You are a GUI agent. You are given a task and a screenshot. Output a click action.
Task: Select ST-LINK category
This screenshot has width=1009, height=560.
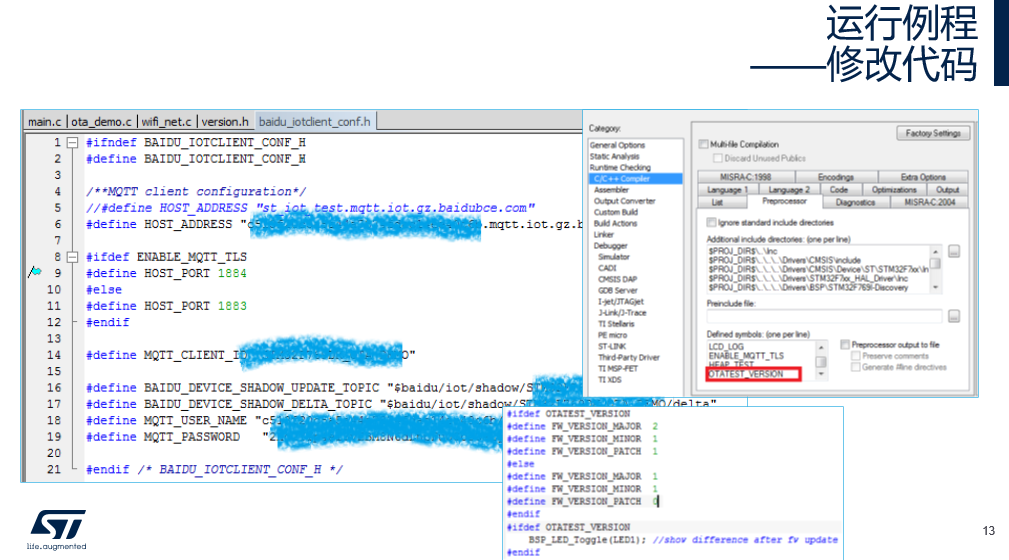[611, 346]
